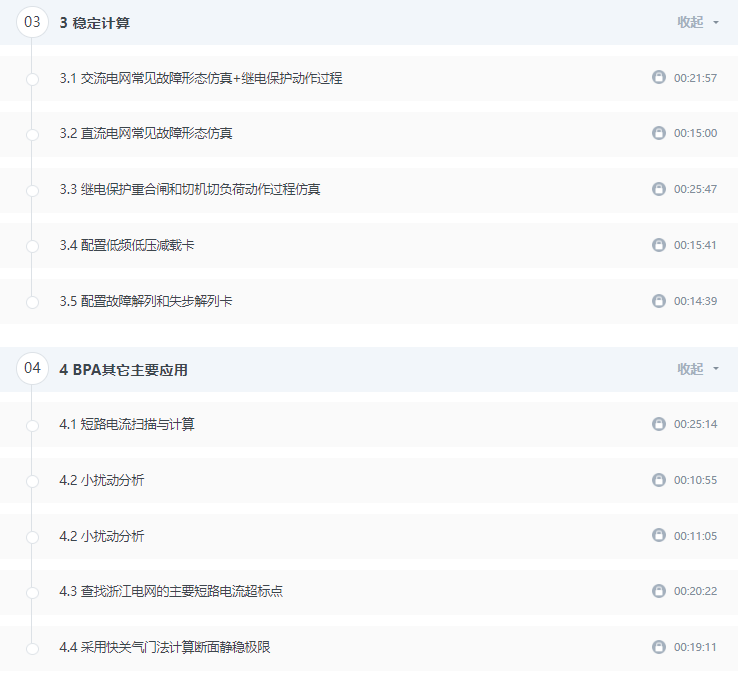Click the lock icon beside duration 00:11:05
This screenshot has height=673, width=738.
[658, 535]
